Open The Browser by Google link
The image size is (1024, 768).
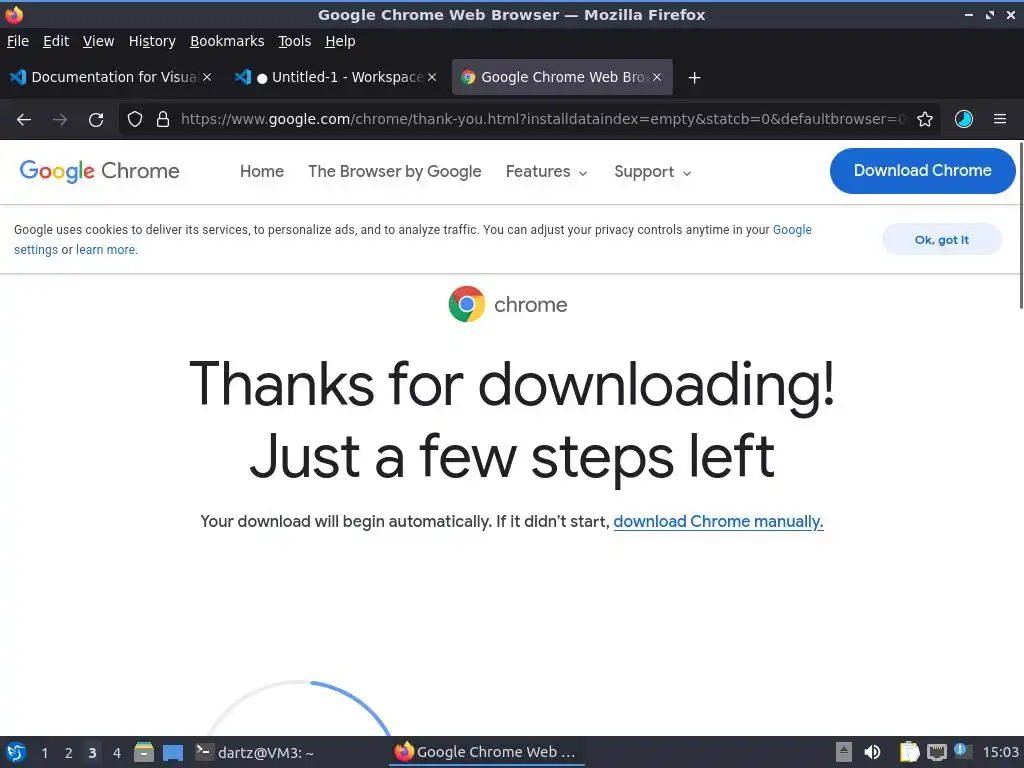(394, 172)
